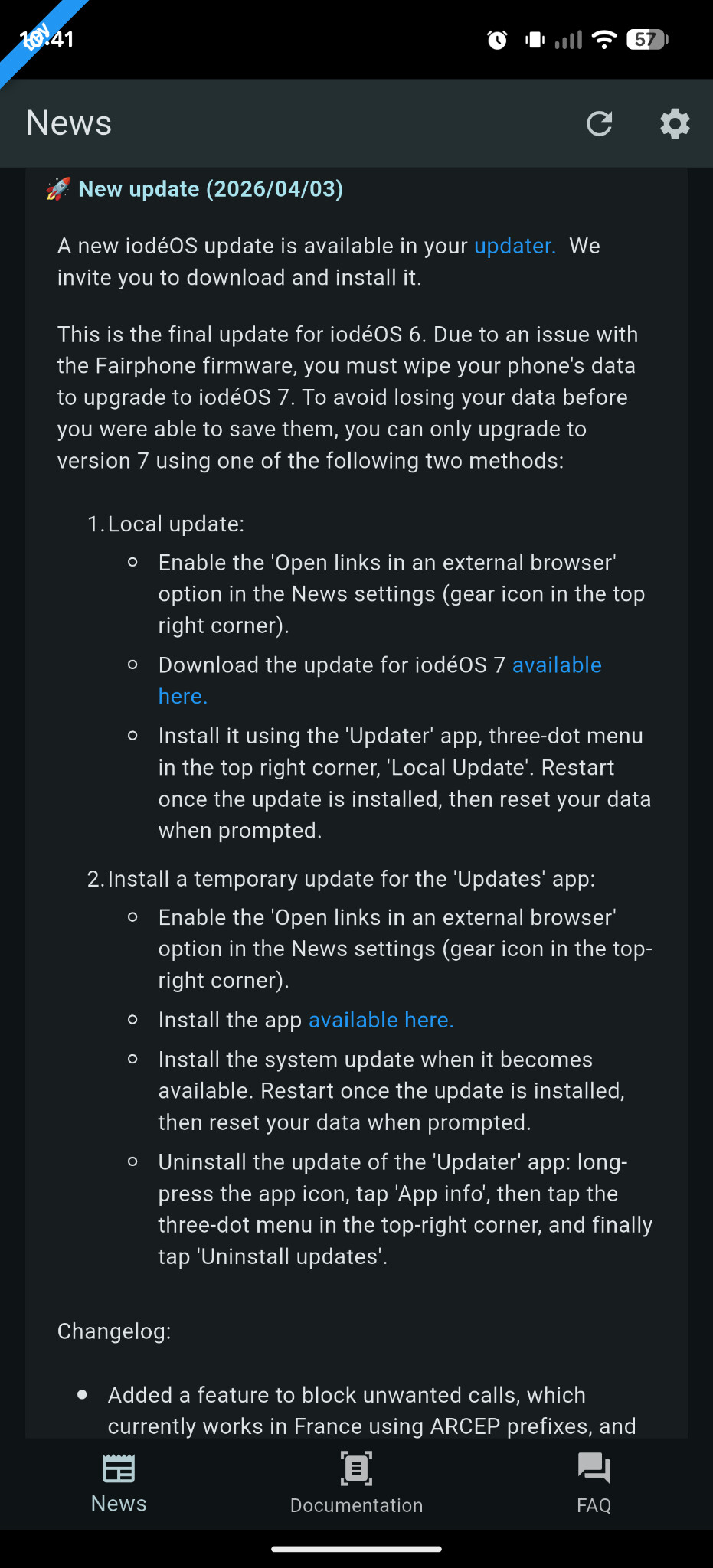Refresh the News feed
Image resolution: width=713 pixels, height=1568 pixels.
[x=599, y=123]
